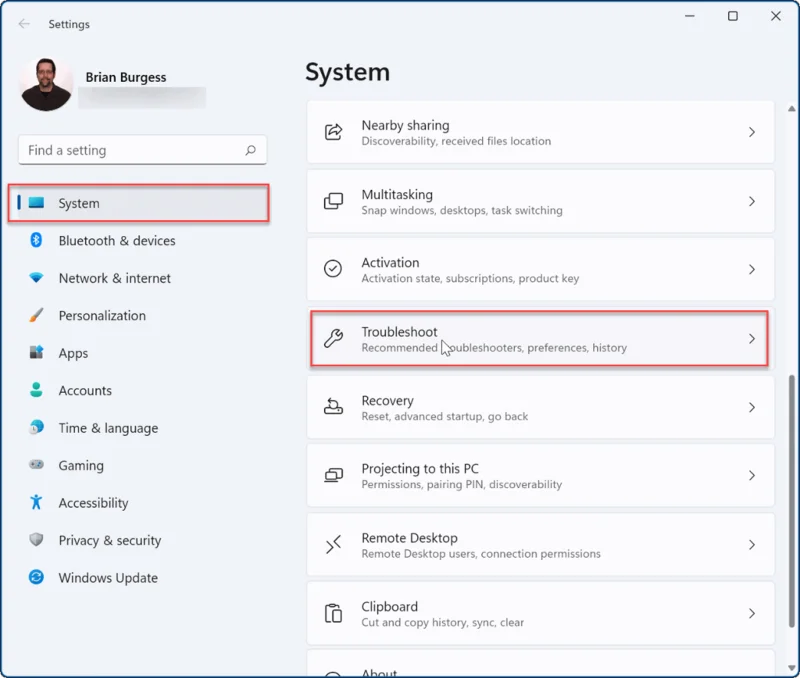Open the Clipboard title text
The width and height of the screenshot is (800, 678).
click(x=389, y=607)
